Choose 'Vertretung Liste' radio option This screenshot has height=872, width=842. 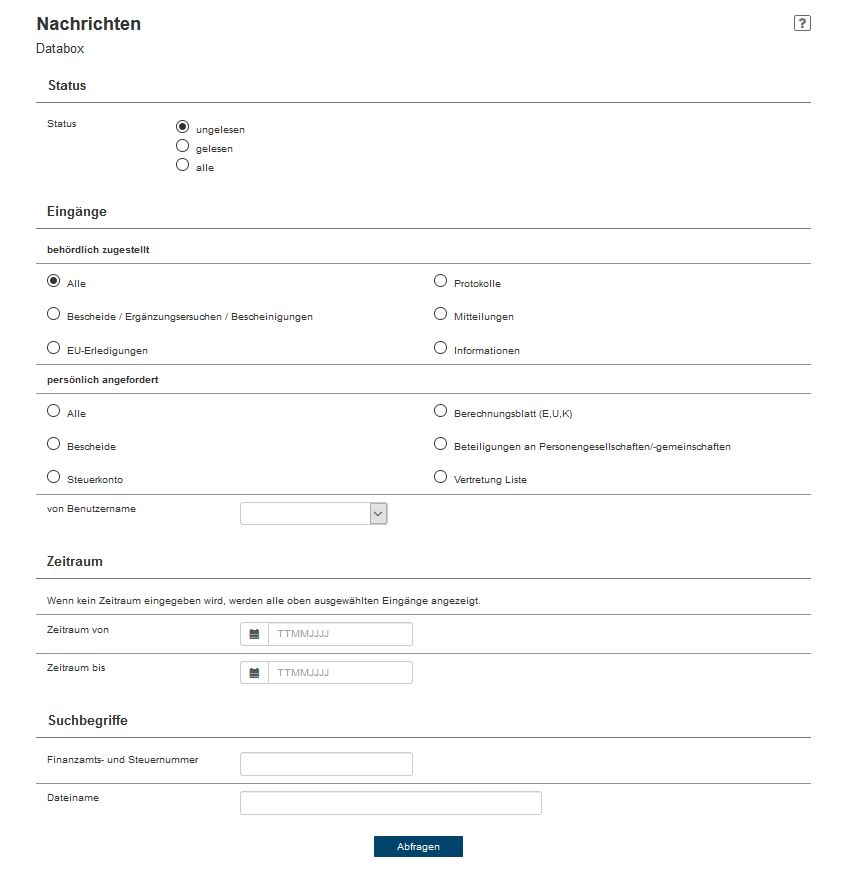pyautogui.click(x=440, y=477)
